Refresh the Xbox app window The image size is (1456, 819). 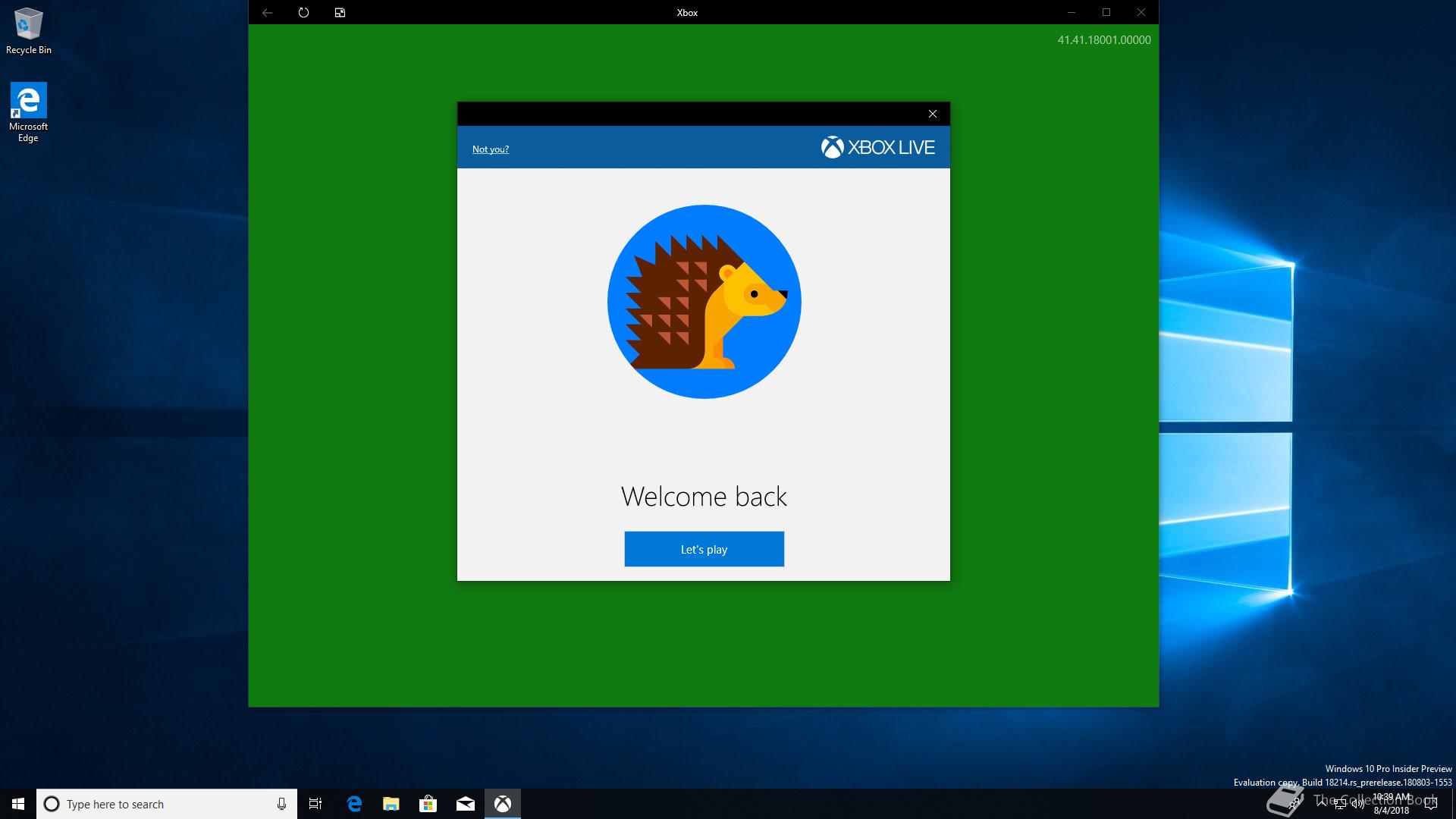303,12
